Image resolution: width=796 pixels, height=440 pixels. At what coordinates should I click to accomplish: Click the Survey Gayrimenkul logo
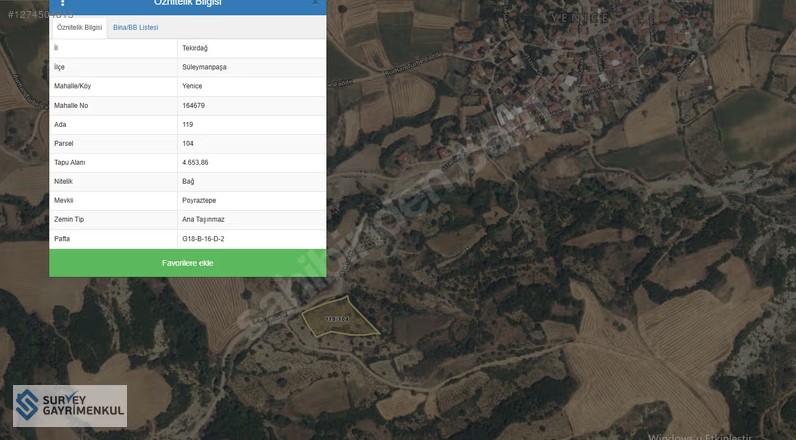70,405
